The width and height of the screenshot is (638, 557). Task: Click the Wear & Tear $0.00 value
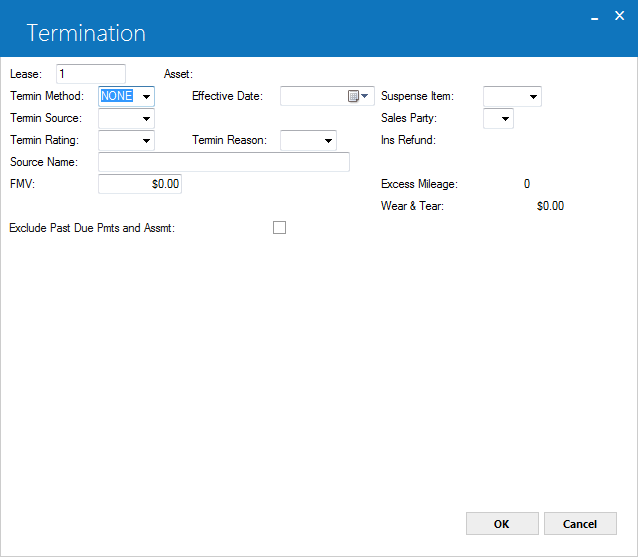click(x=551, y=206)
